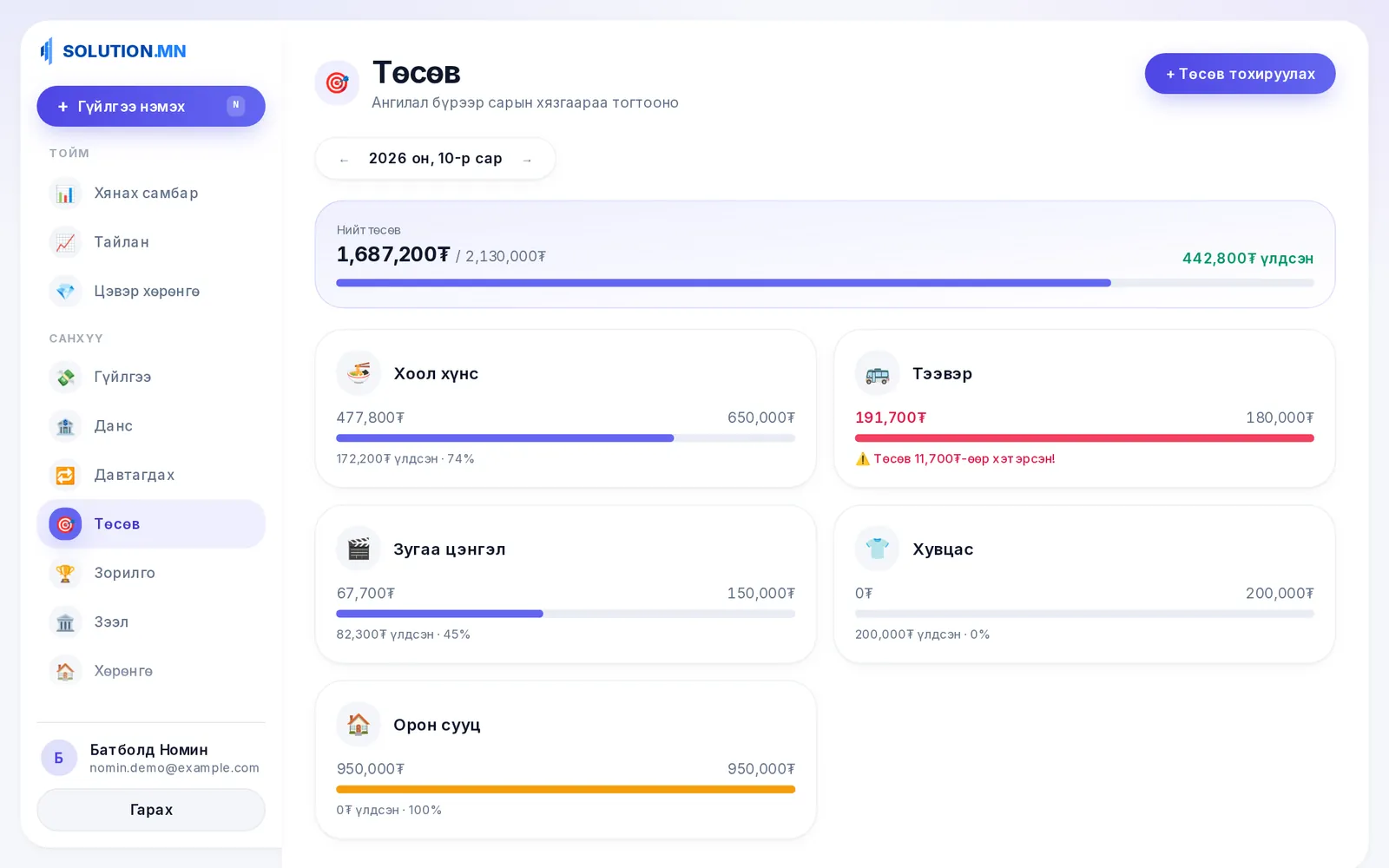The height and width of the screenshot is (868, 1389).
Task: Click the 2026 он, 10-р сар label
Action: tap(436, 158)
